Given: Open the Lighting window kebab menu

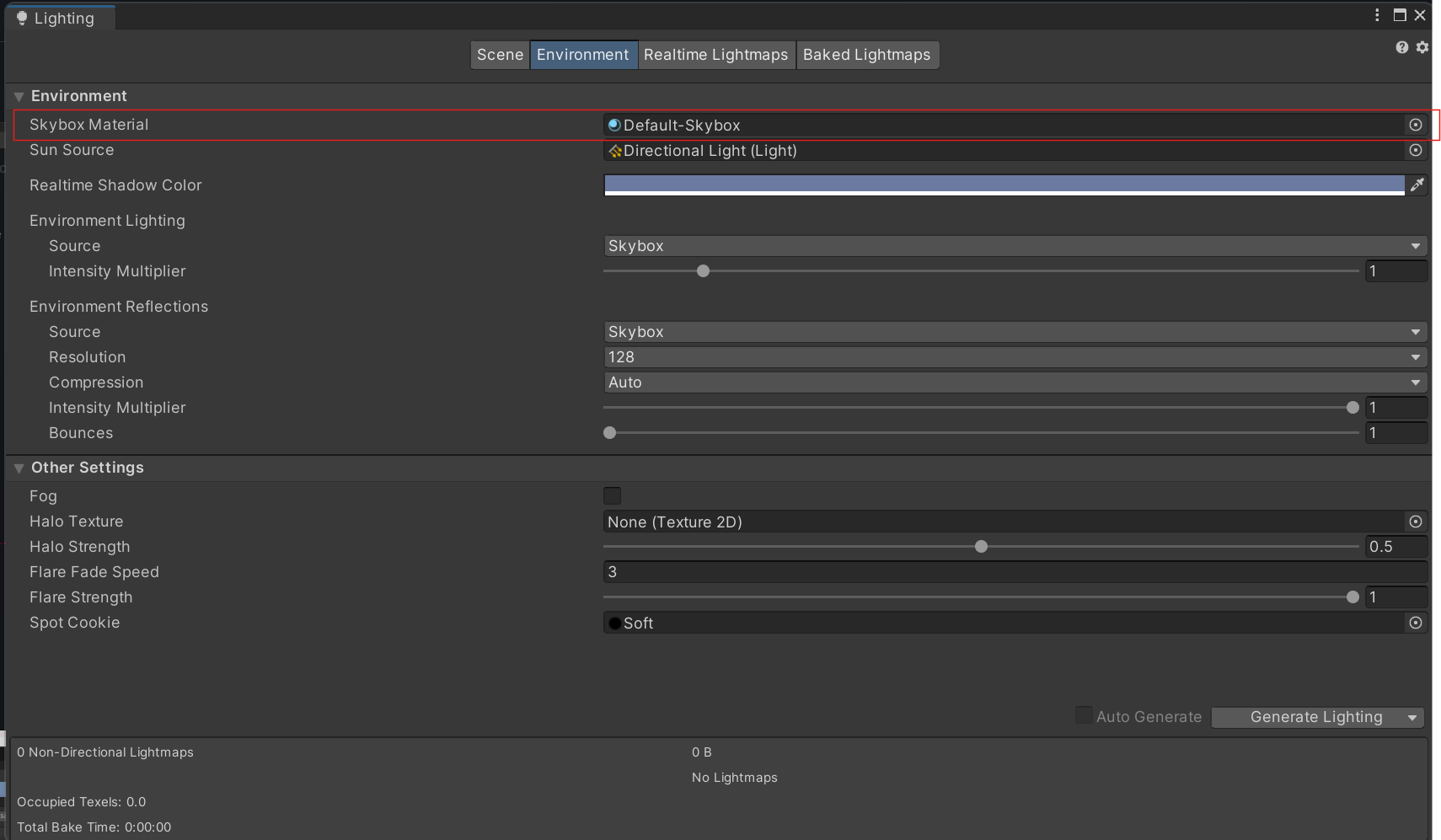Looking at the screenshot, I should click(1377, 15).
